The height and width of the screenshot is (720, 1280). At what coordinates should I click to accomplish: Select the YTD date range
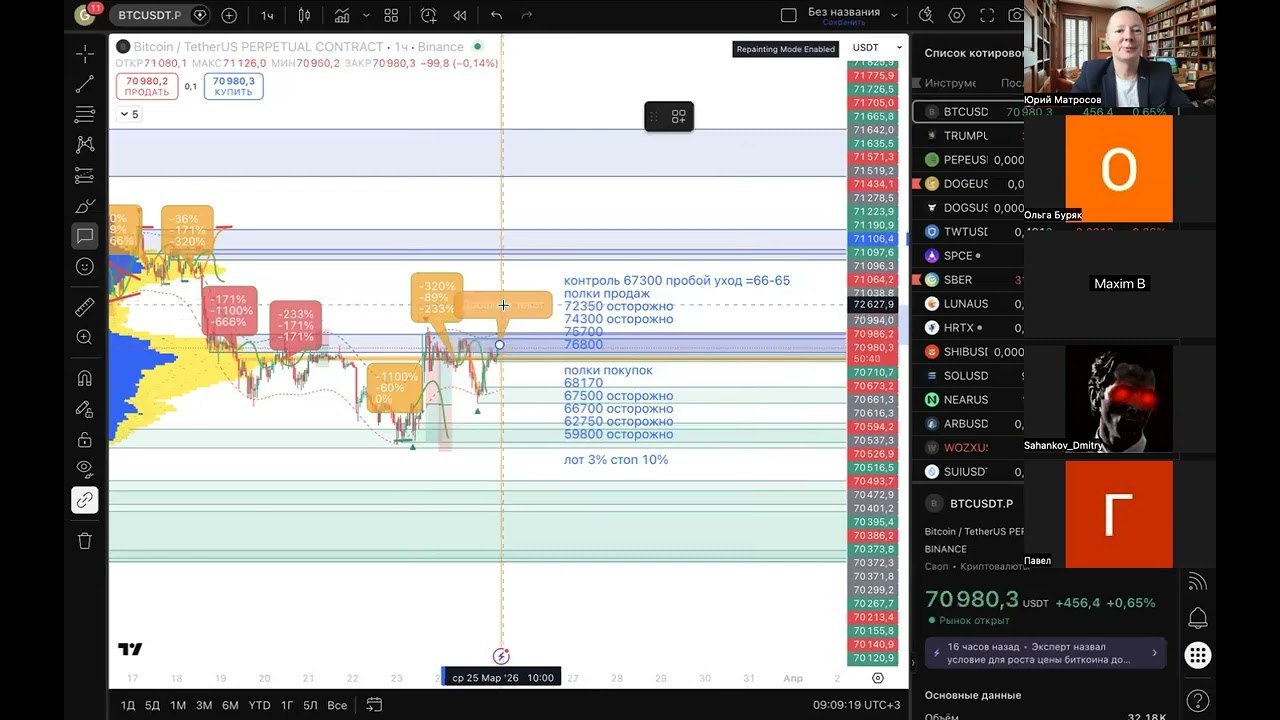(259, 705)
